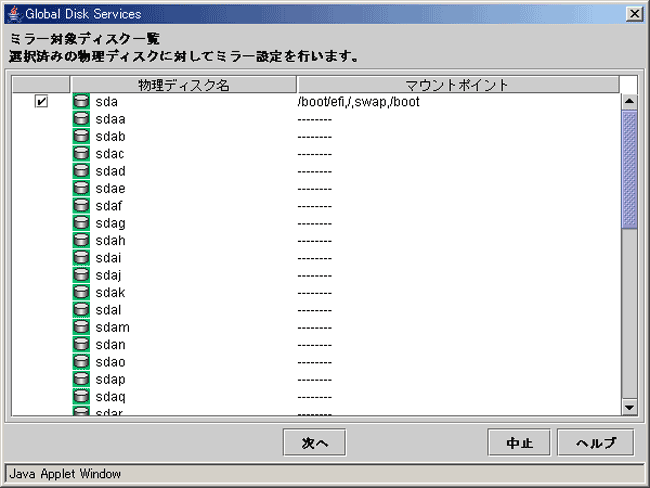
Task: Select the sdac row name
Action: coord(110,154)
